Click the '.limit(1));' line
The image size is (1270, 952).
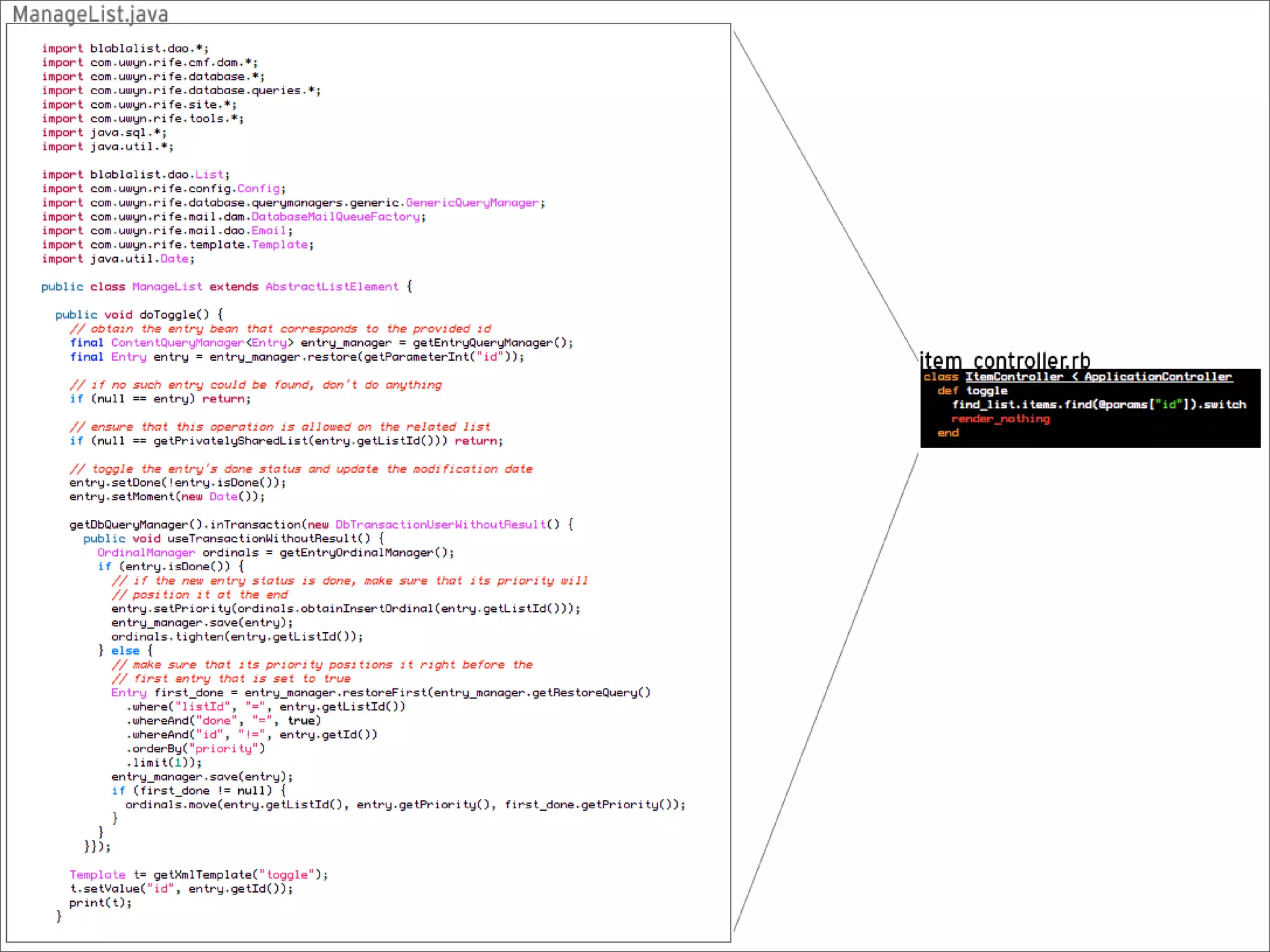pos(164,763)
